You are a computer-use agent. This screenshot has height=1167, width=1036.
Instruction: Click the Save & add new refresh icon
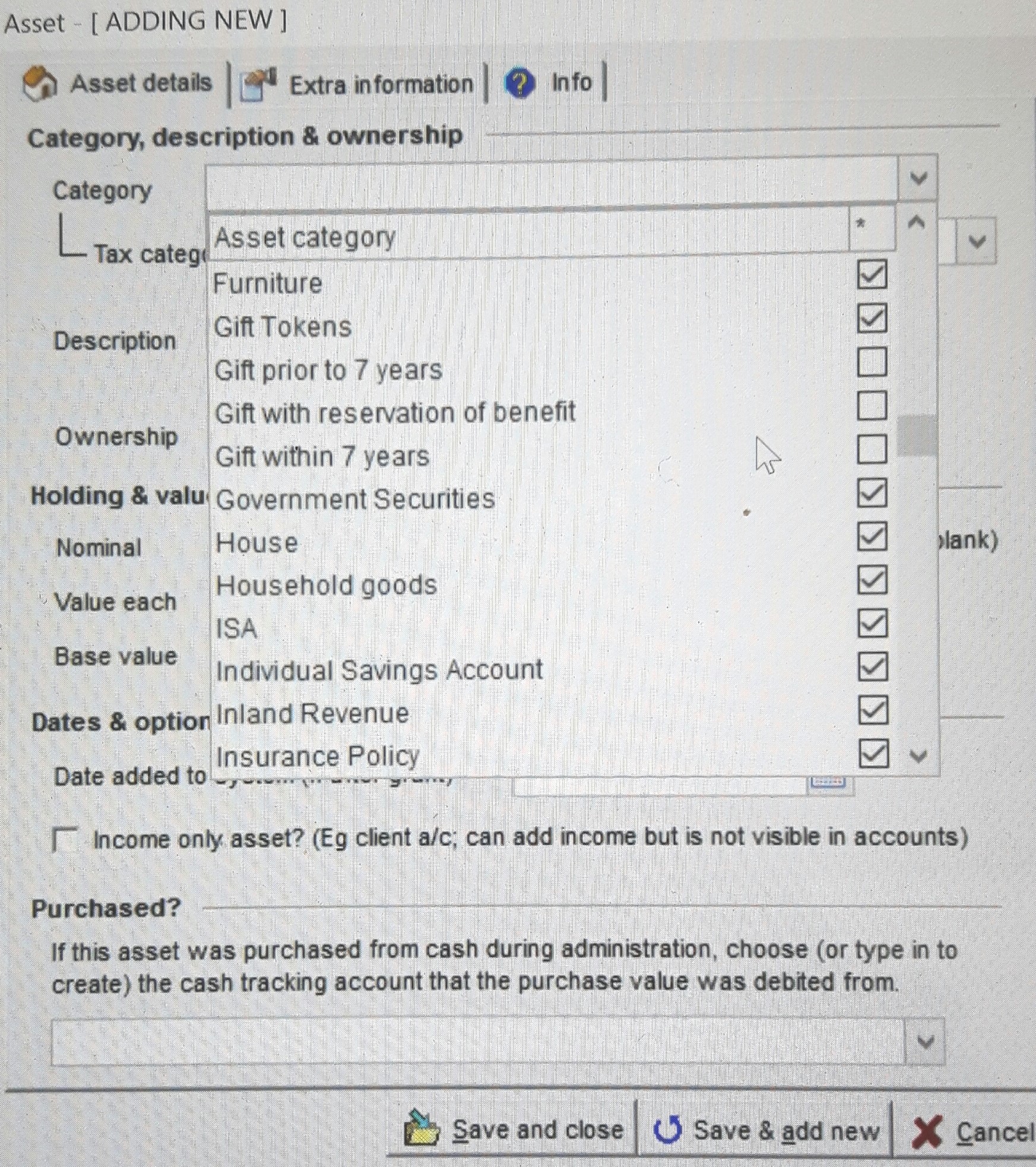668,1129
